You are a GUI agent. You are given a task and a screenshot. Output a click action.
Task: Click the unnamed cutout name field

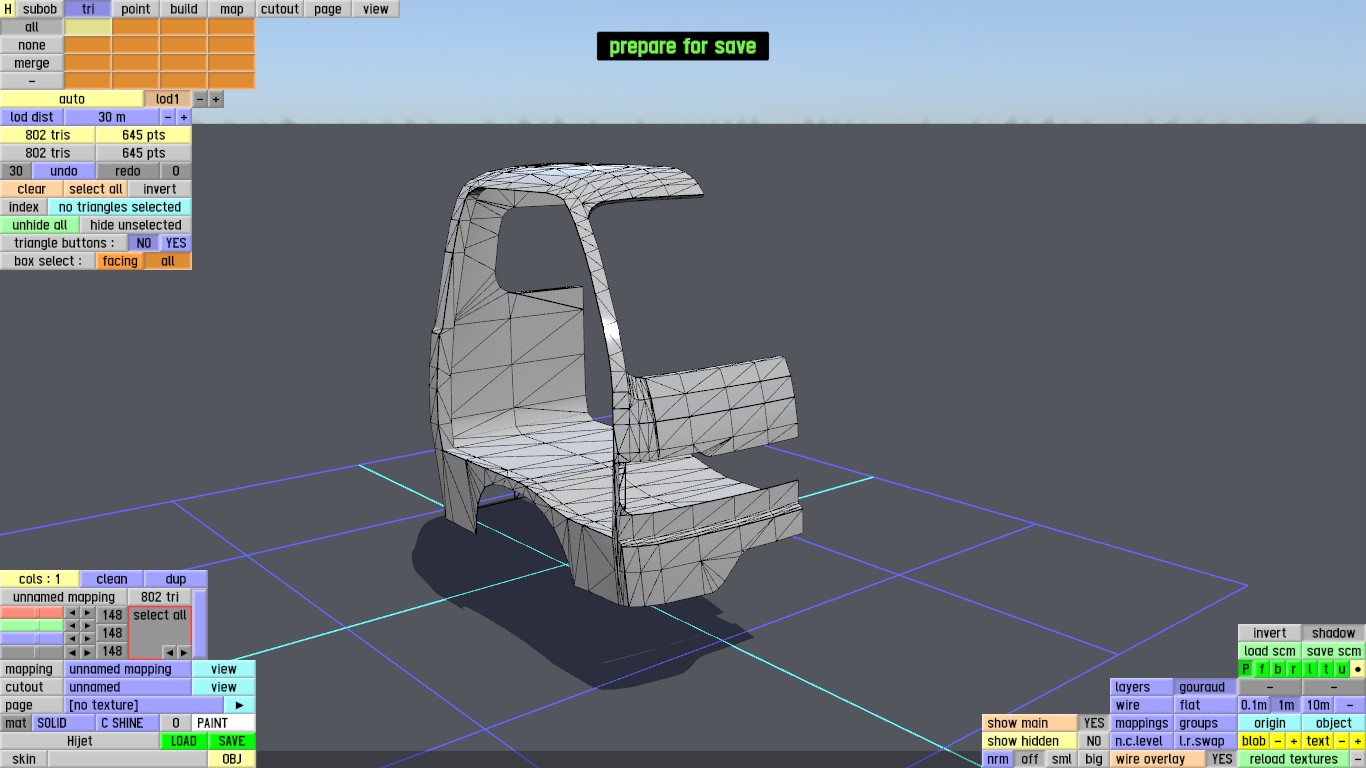[128, 687]
